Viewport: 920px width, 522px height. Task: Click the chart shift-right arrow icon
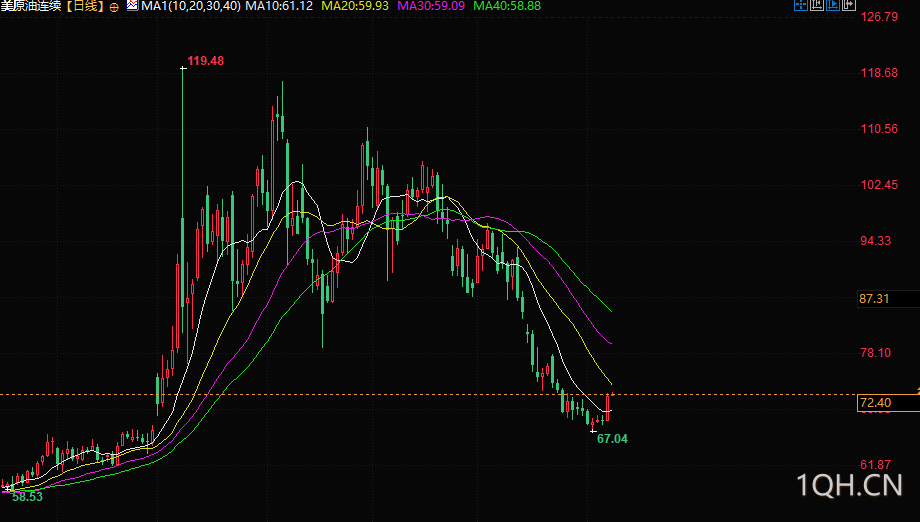(849, 5)
